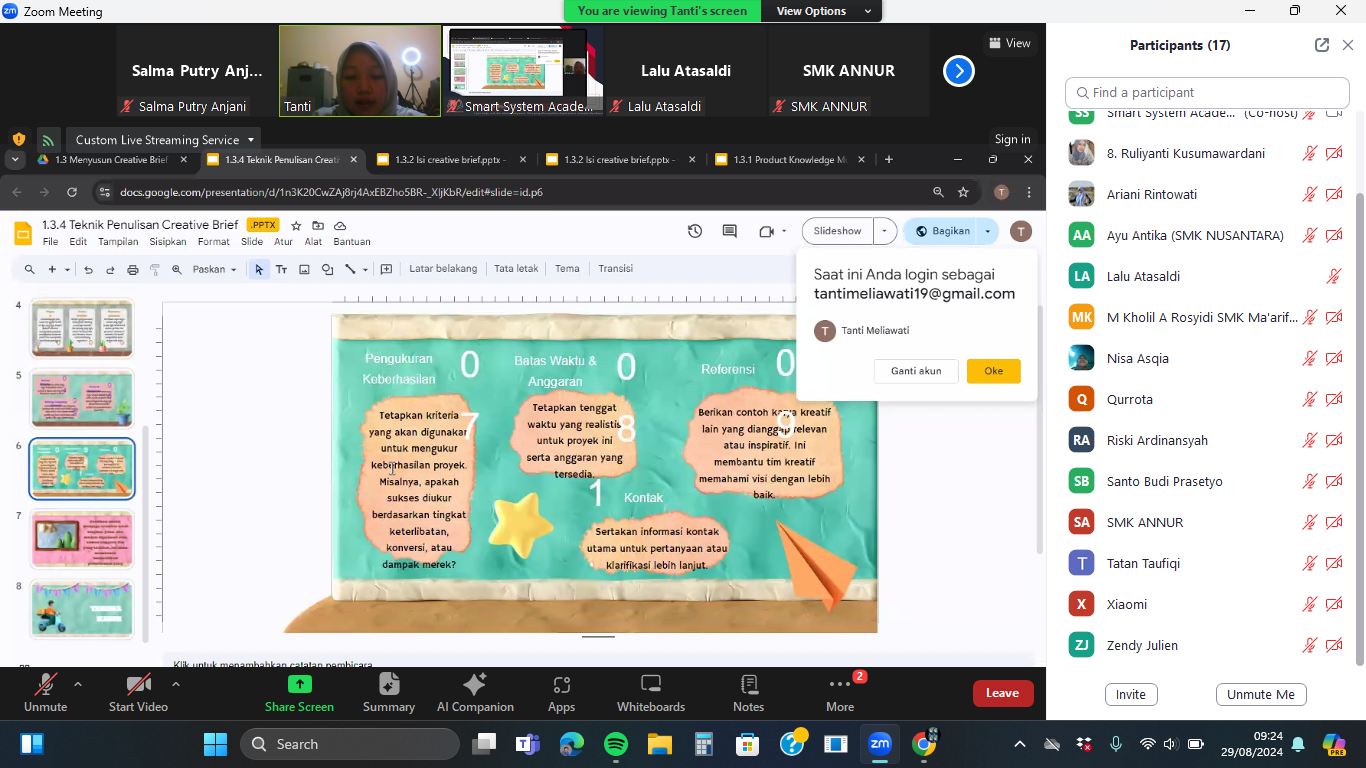Reload the browser page

[72, 192]
